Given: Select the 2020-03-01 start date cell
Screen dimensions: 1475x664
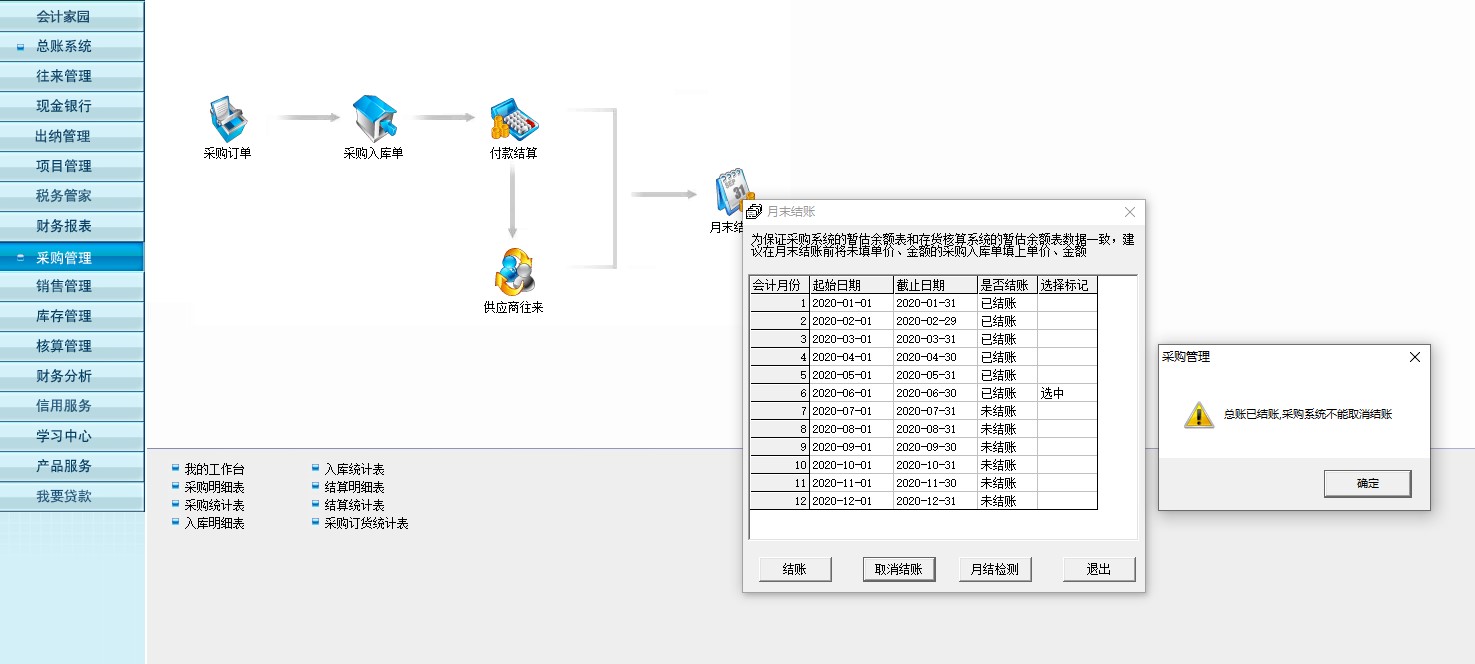Looking at the screenshot, I should (x=852, y=339).
